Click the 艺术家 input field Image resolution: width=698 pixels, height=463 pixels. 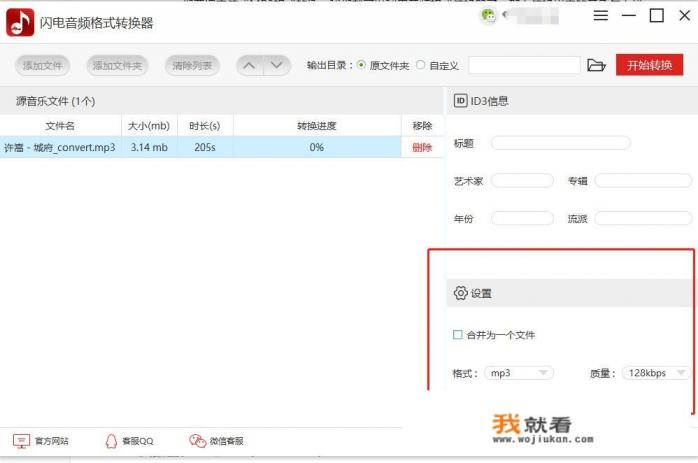[522, 181]
